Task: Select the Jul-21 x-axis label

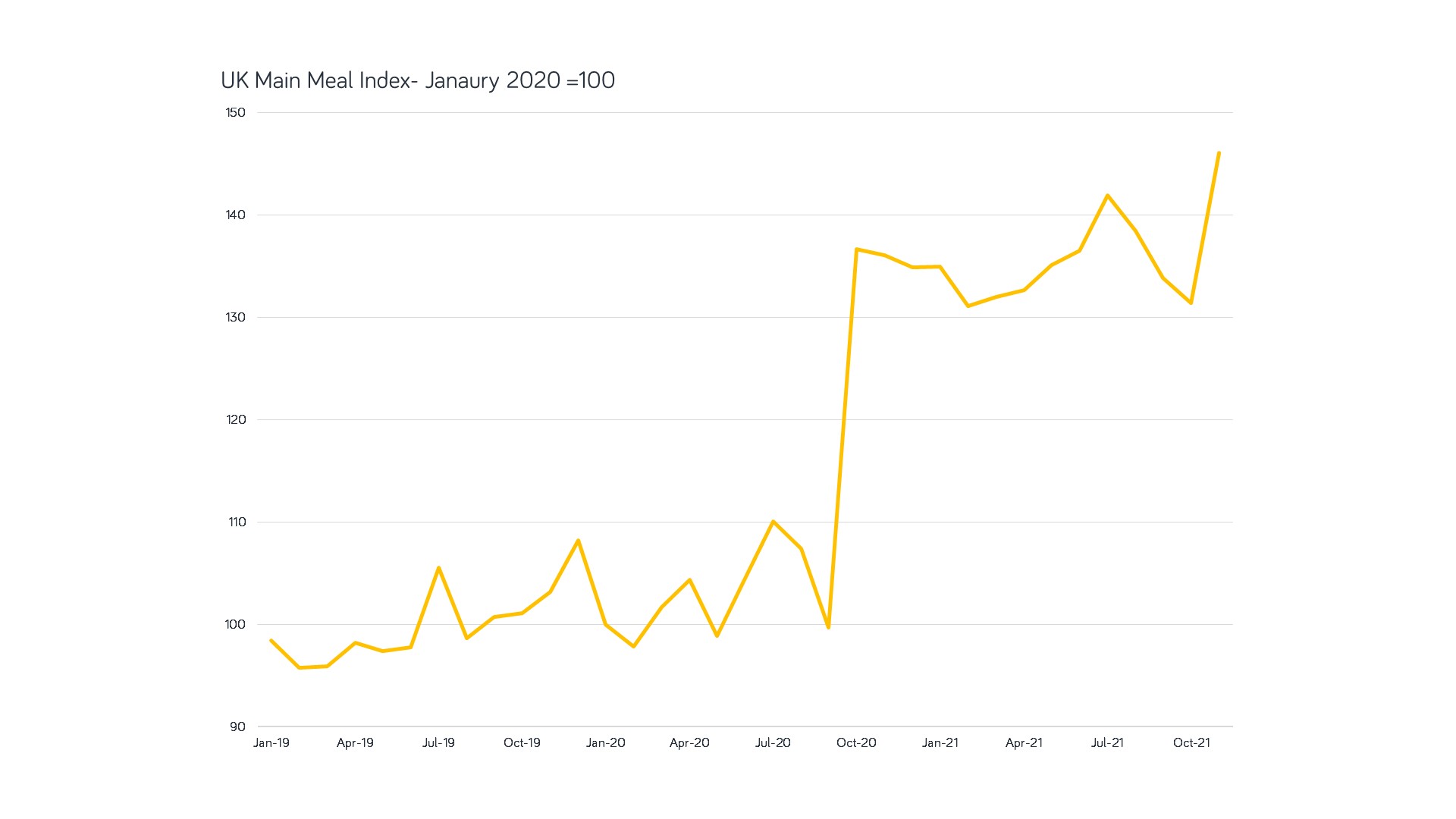Action: coord(1107,742)
